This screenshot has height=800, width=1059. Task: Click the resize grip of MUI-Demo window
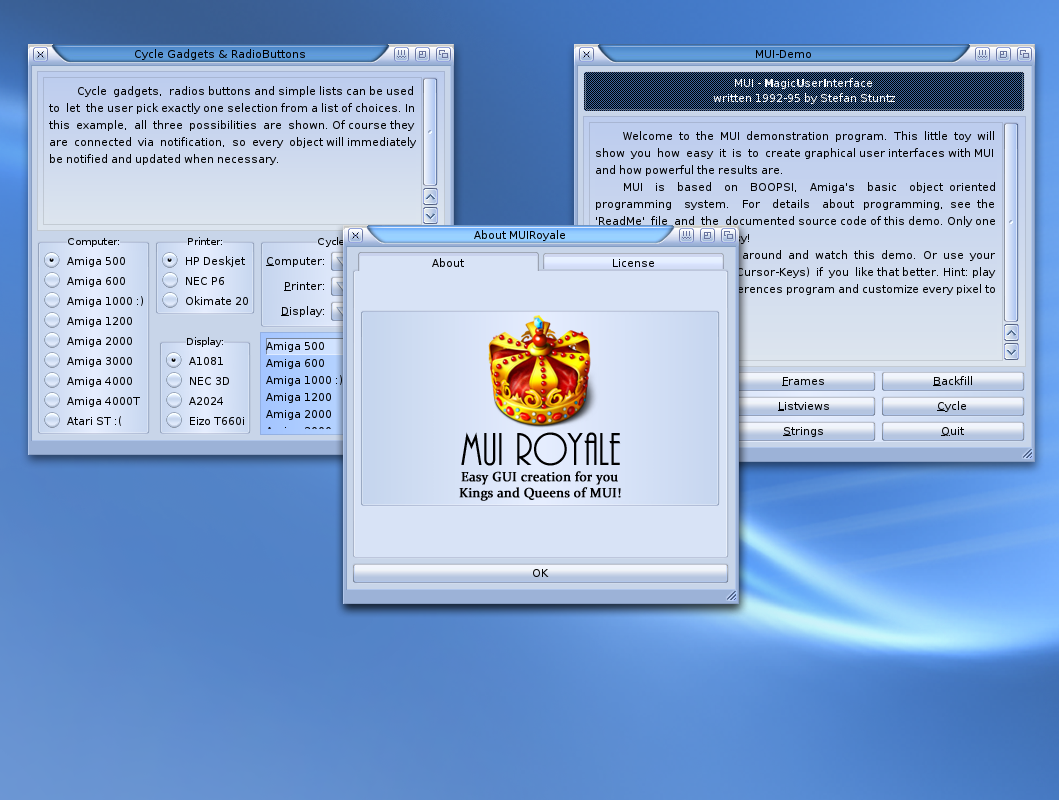[1027, 454]
